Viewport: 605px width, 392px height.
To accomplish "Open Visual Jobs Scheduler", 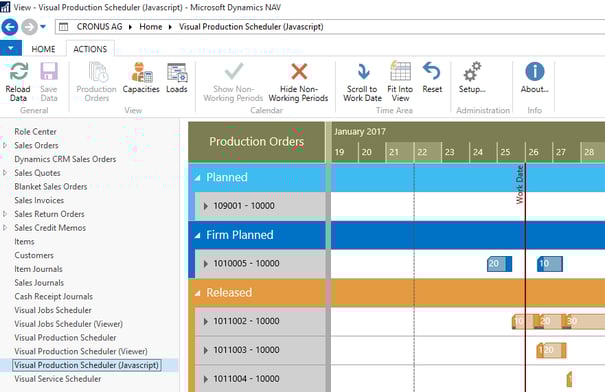I will (53, 310).
